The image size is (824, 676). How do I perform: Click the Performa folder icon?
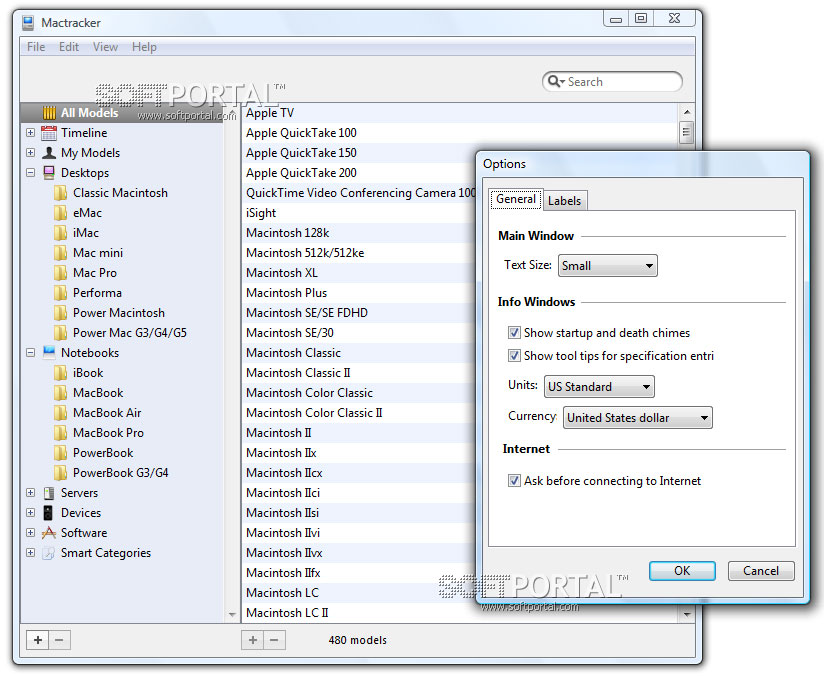[x=60, y=293]
